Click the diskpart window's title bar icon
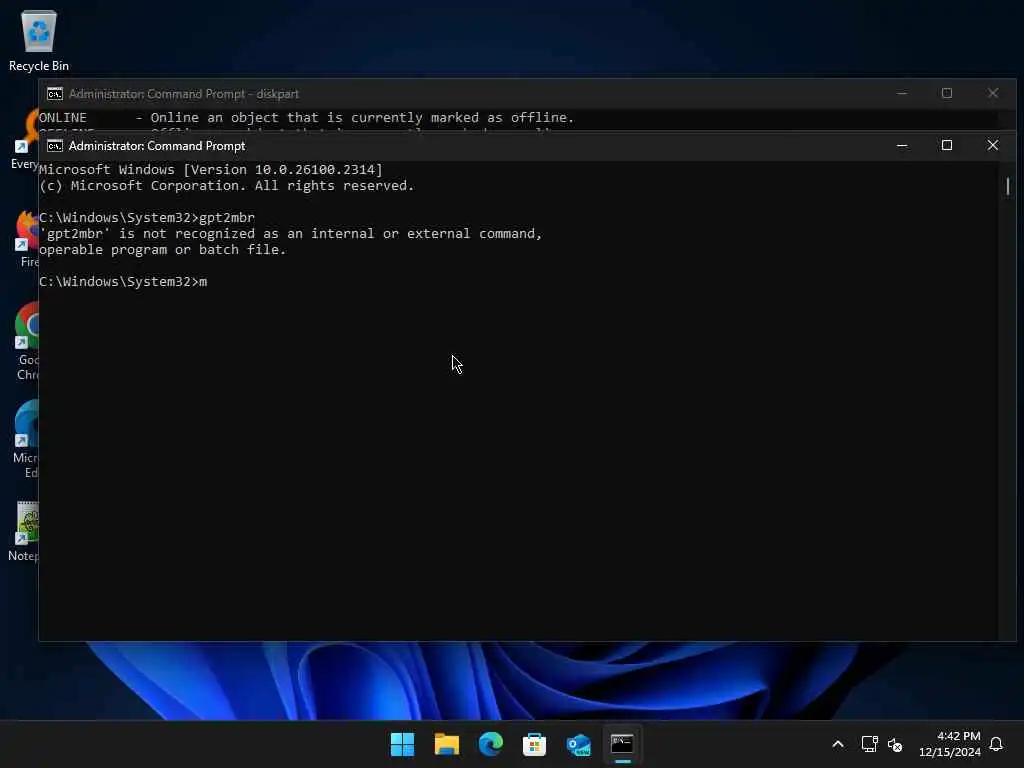The height and width of the screenshot is (768, 1024). (55, 94)
